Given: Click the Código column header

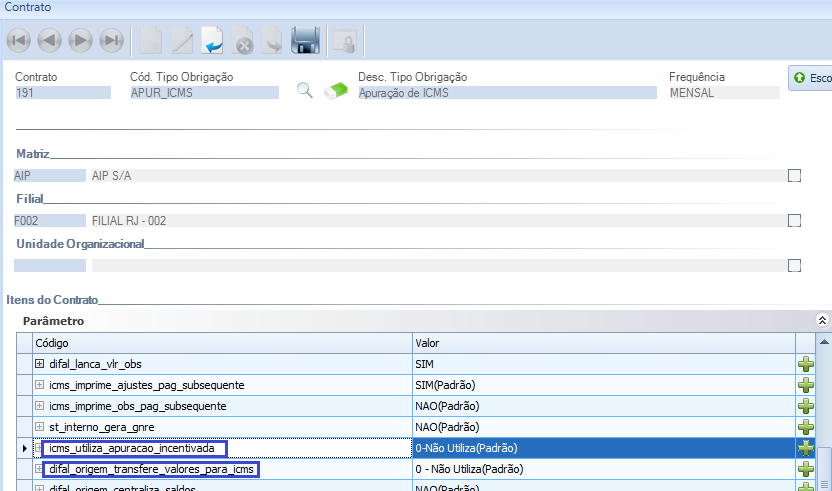Looking at the screenshot, I should tap(222, 343).
